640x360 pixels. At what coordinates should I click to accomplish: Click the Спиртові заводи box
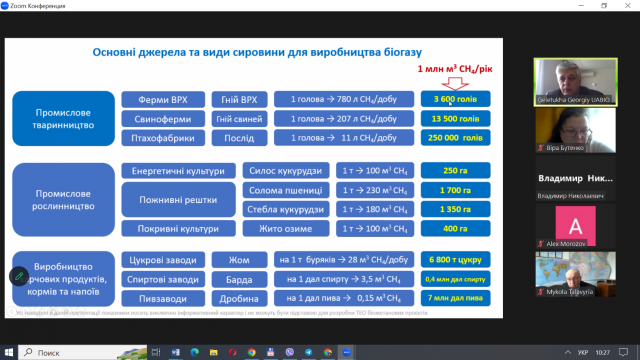(163, 280)
